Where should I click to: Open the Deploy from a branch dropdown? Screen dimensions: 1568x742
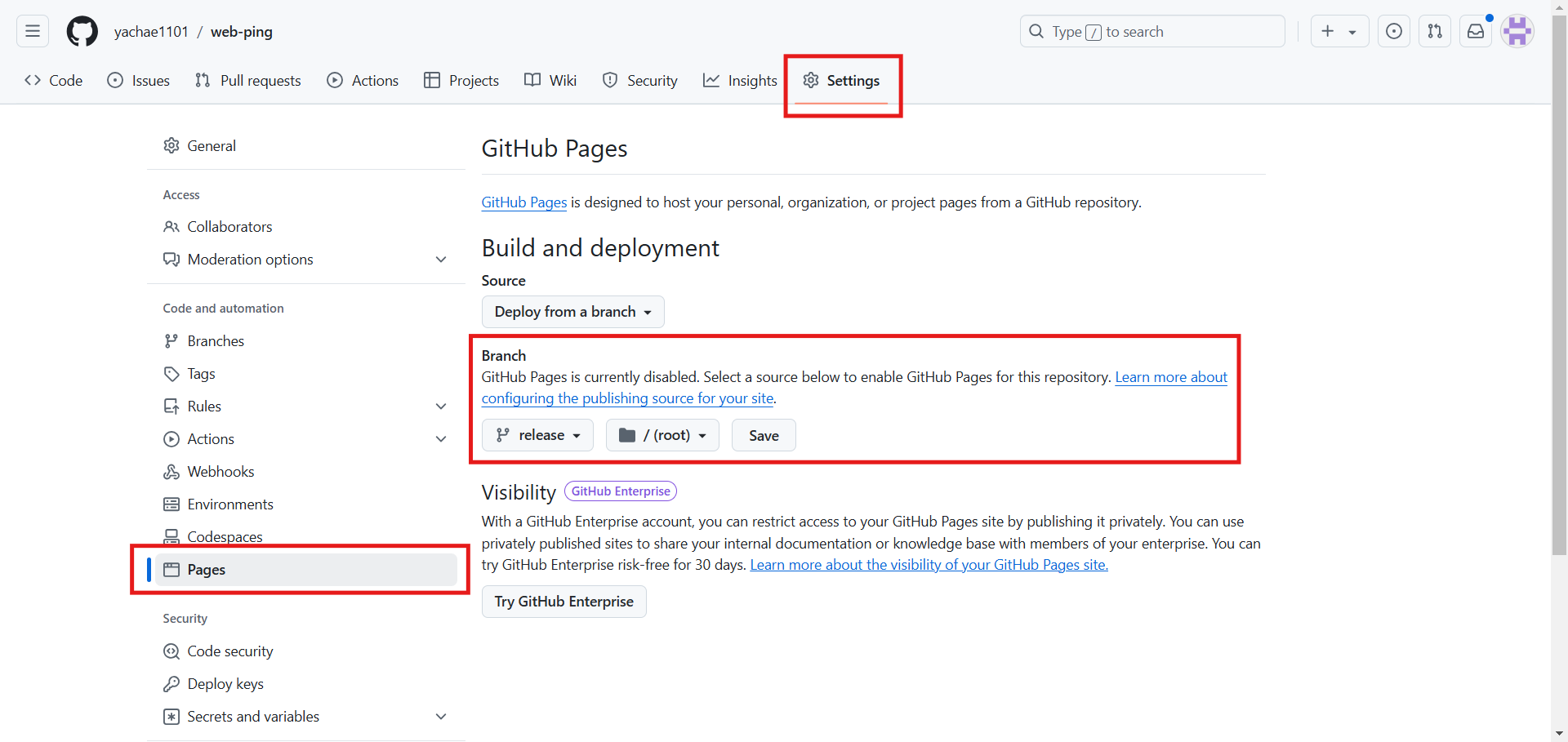pyautogui.click(x=573, y=312)
